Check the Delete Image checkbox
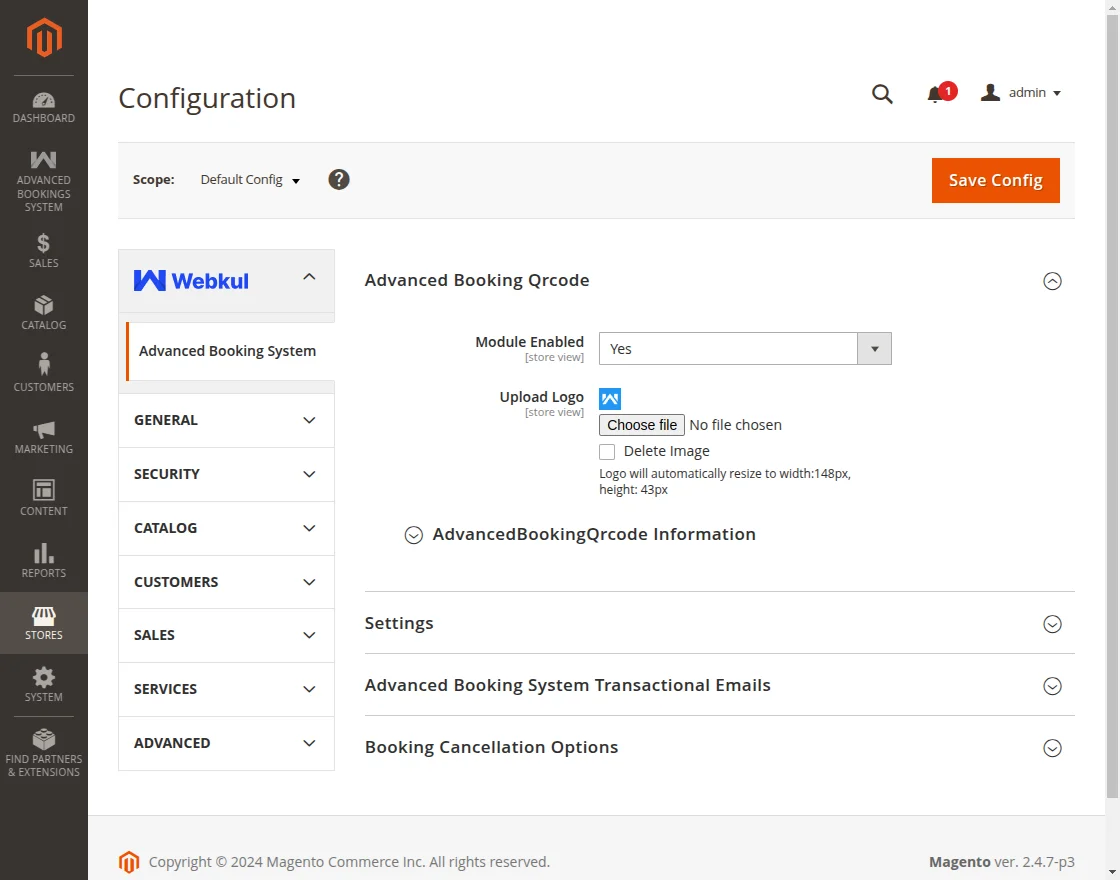The height and width of the screenshot is (880, 1120). tap(607, 452)
